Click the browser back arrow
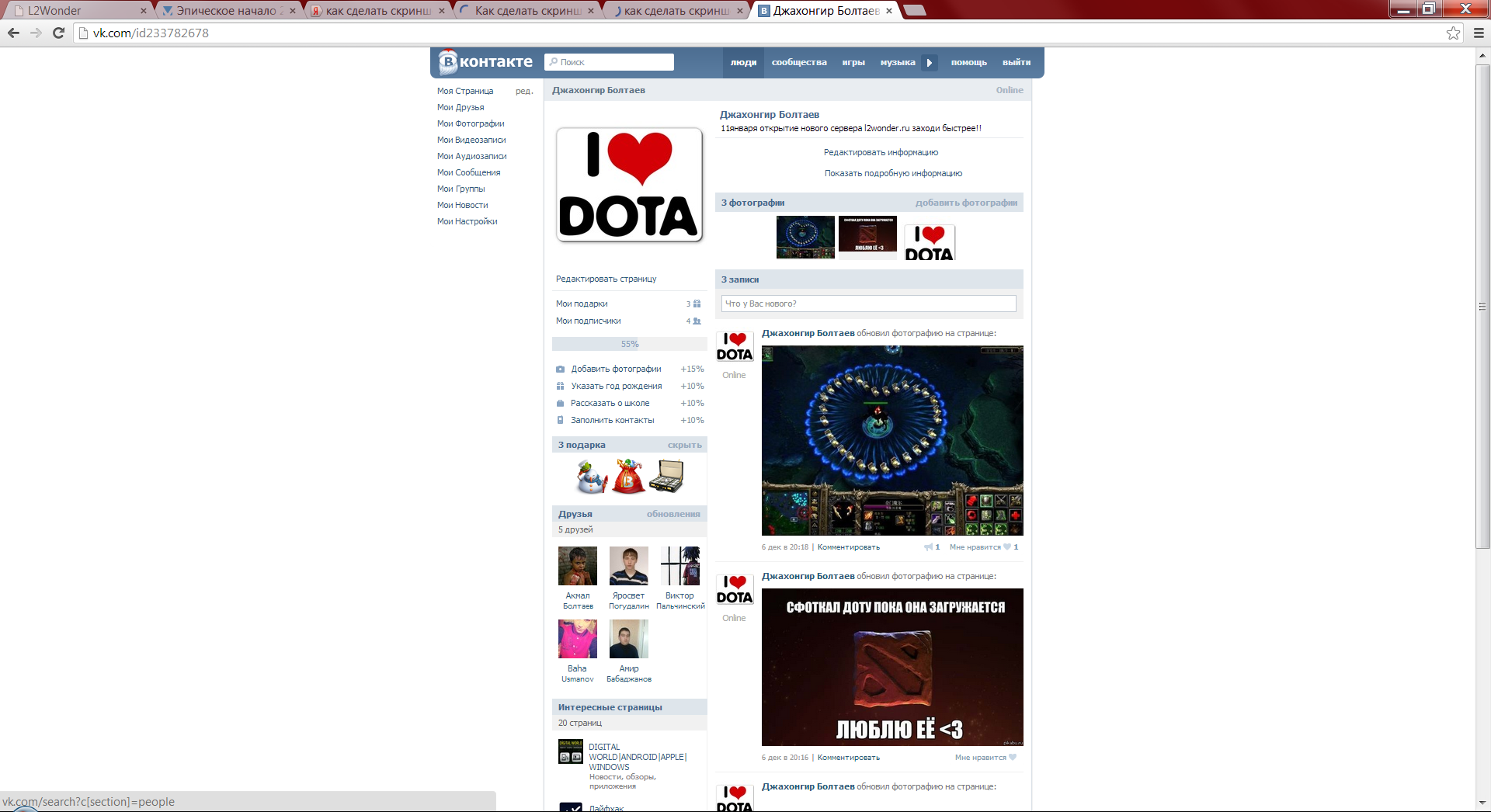Screen dimensions: 1491x812 pos(13,33)
